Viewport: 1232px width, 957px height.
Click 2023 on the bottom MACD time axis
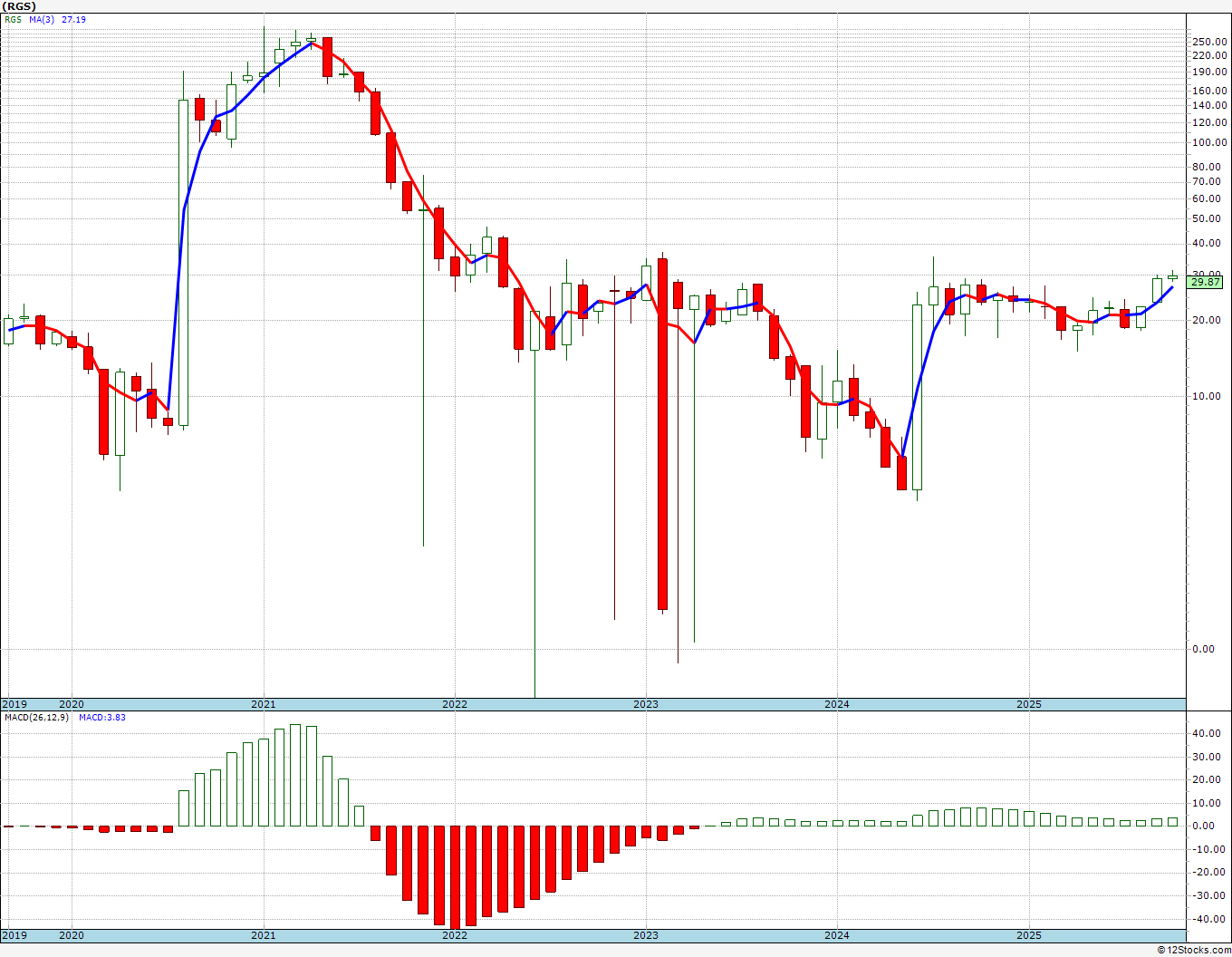click(x=646, y=935)
